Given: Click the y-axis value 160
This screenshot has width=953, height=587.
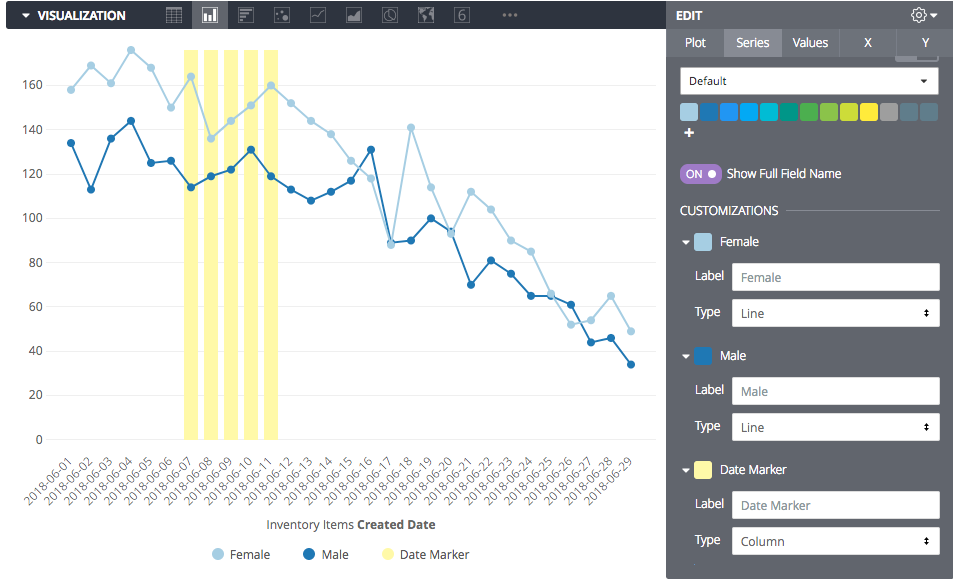Looking at the screenshot, I should (x=32, y=85).
